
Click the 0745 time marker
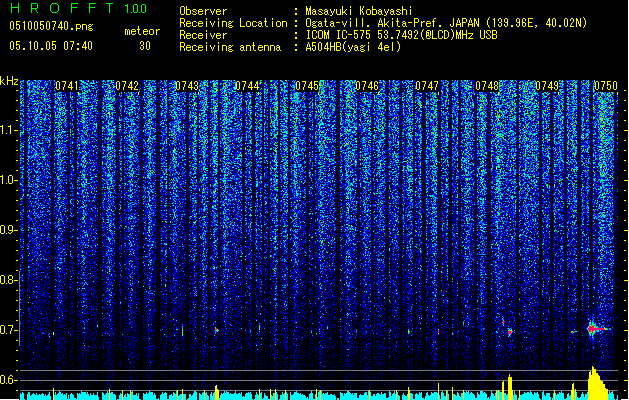(x=307, y=86)
